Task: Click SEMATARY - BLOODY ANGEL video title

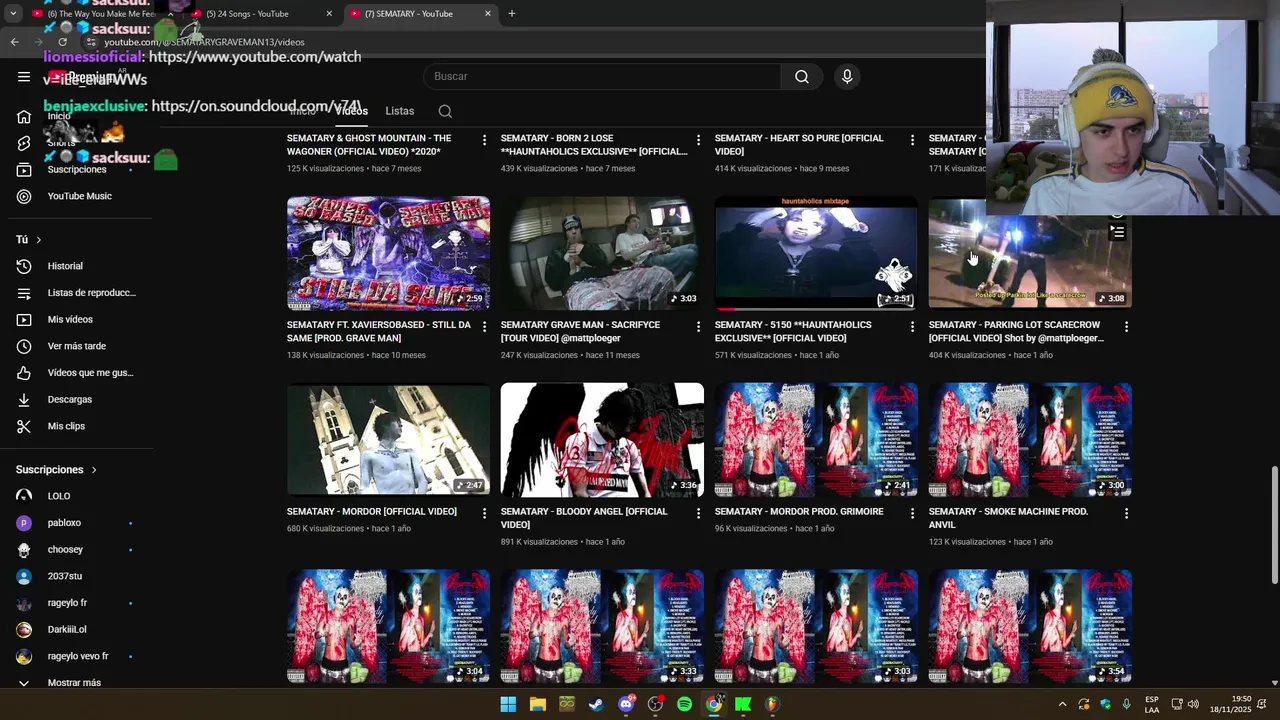Action: click(584, 518)
